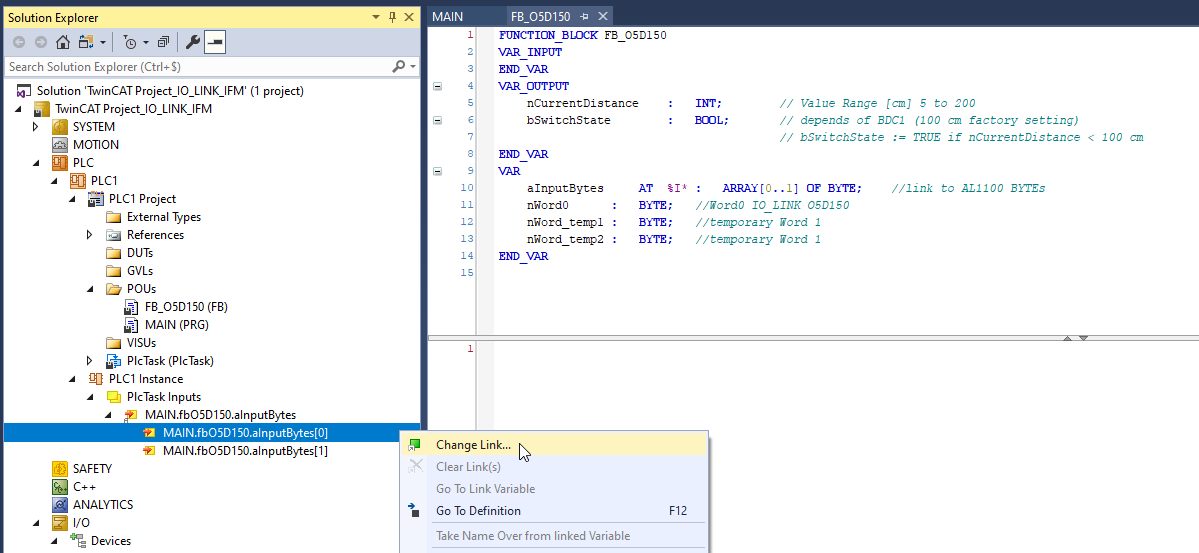Toggle the Preview Selected Items button
The height and width of the screenshot is (553, 1199).
pyautogui.click(x=215, y=42)
